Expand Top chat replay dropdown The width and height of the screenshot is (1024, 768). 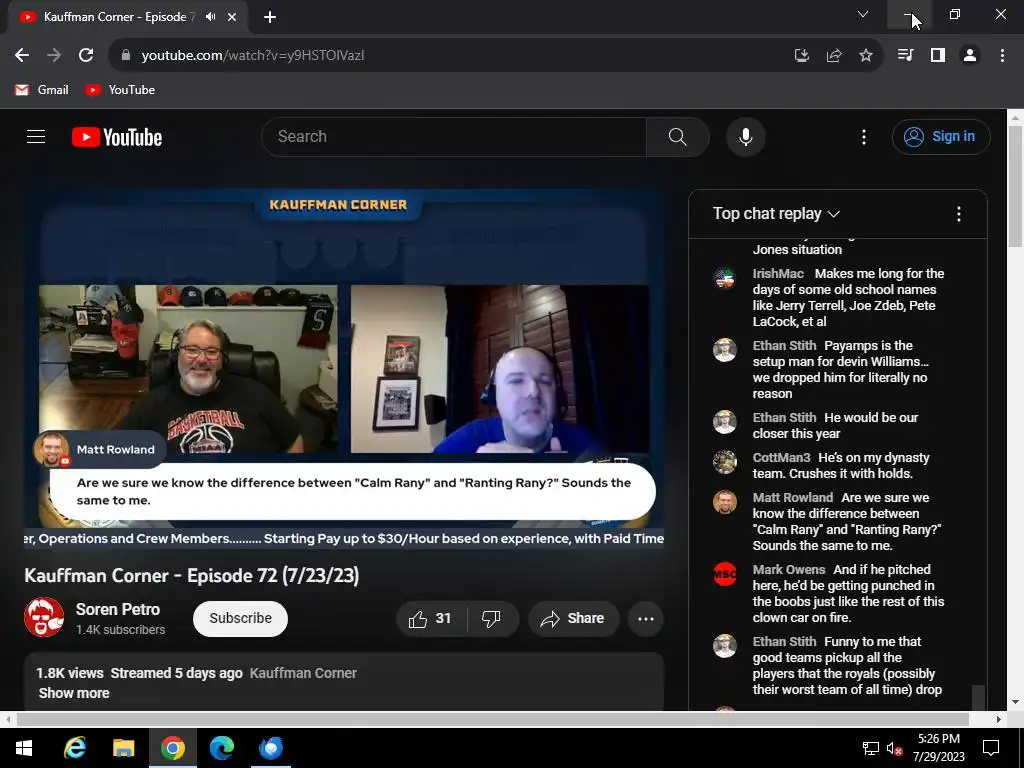tap(776, 214)
